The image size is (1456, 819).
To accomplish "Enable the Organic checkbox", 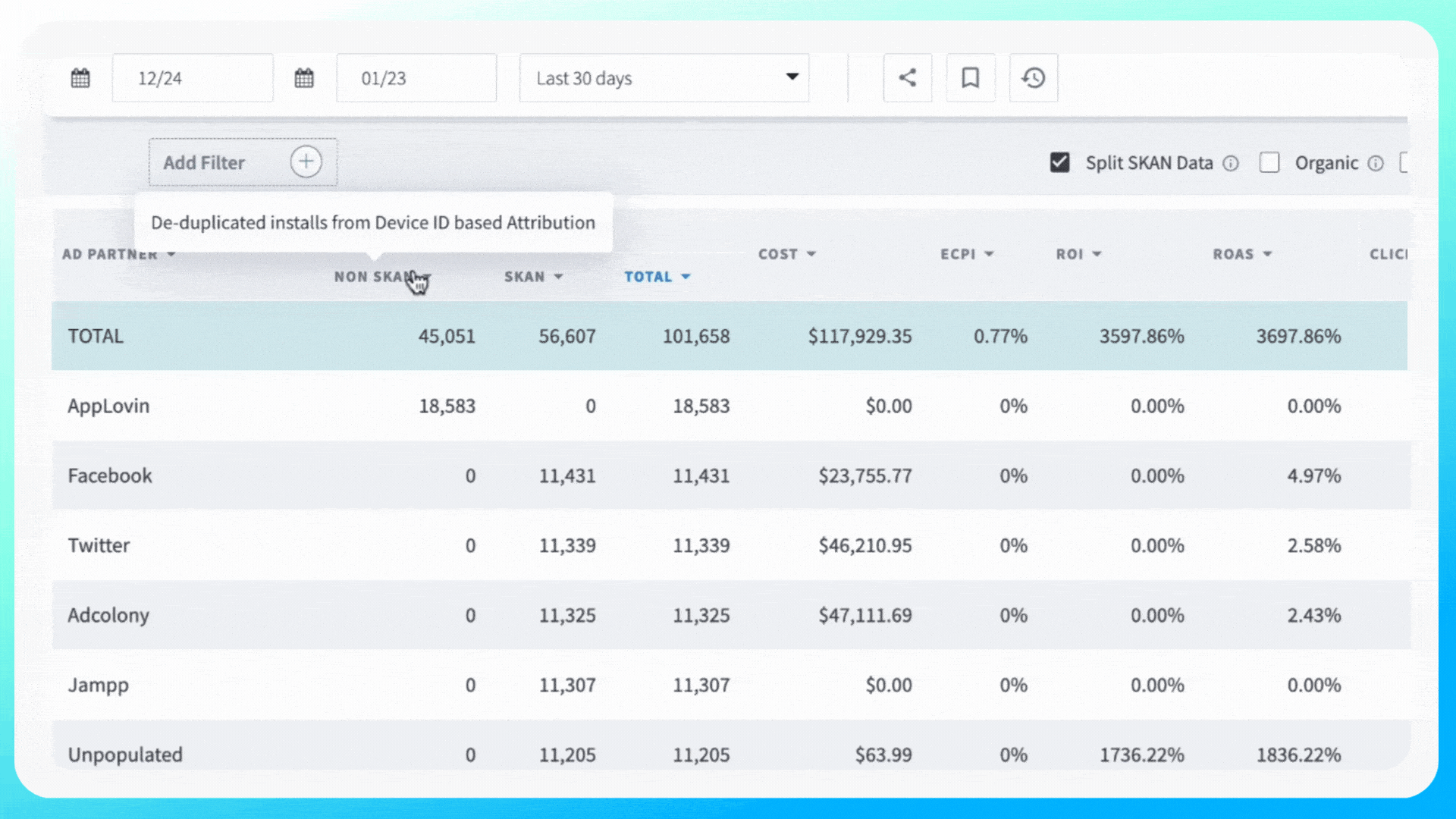I will click(1269, 163).
